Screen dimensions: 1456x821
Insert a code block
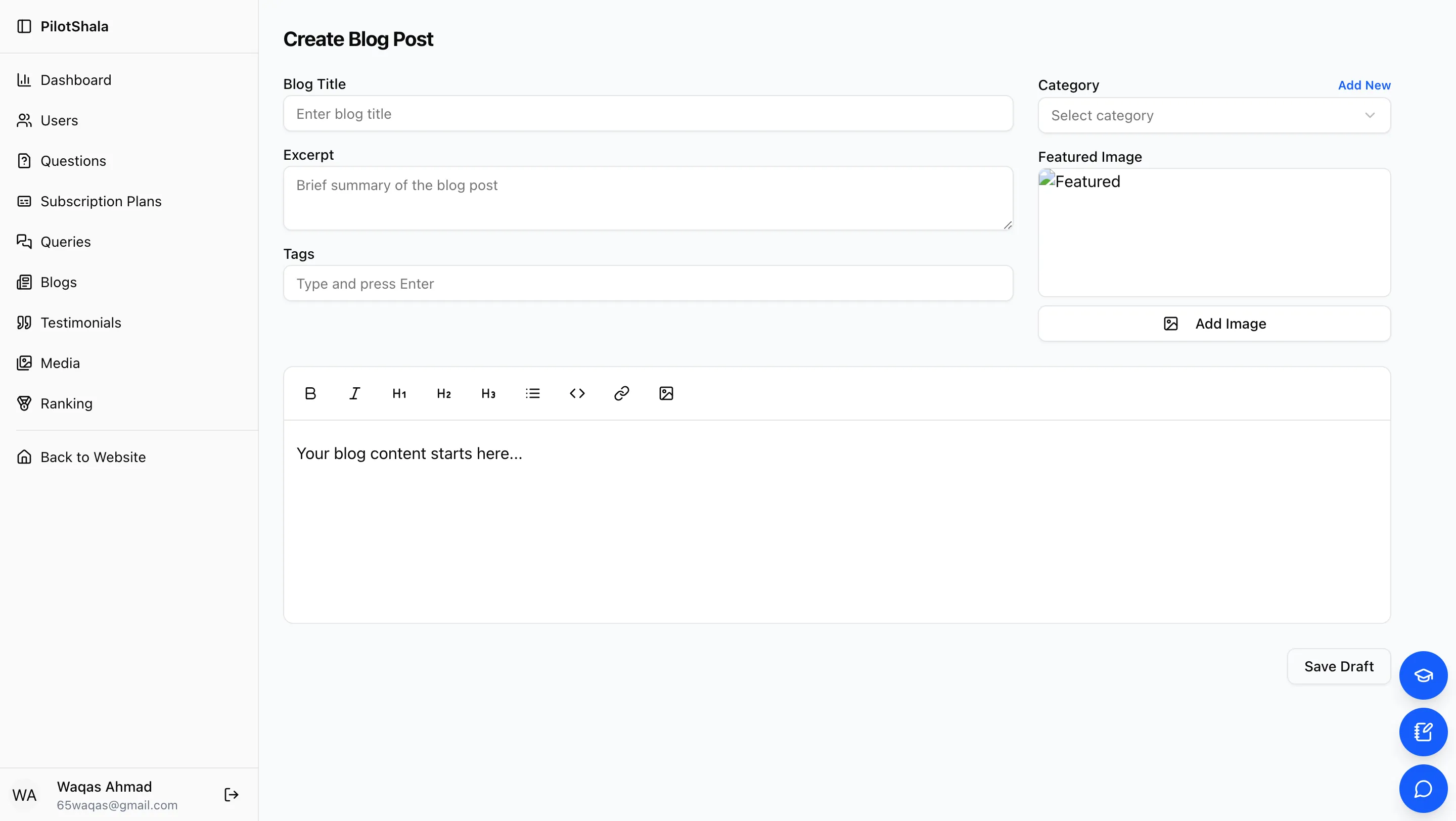[x=577, y=393]
